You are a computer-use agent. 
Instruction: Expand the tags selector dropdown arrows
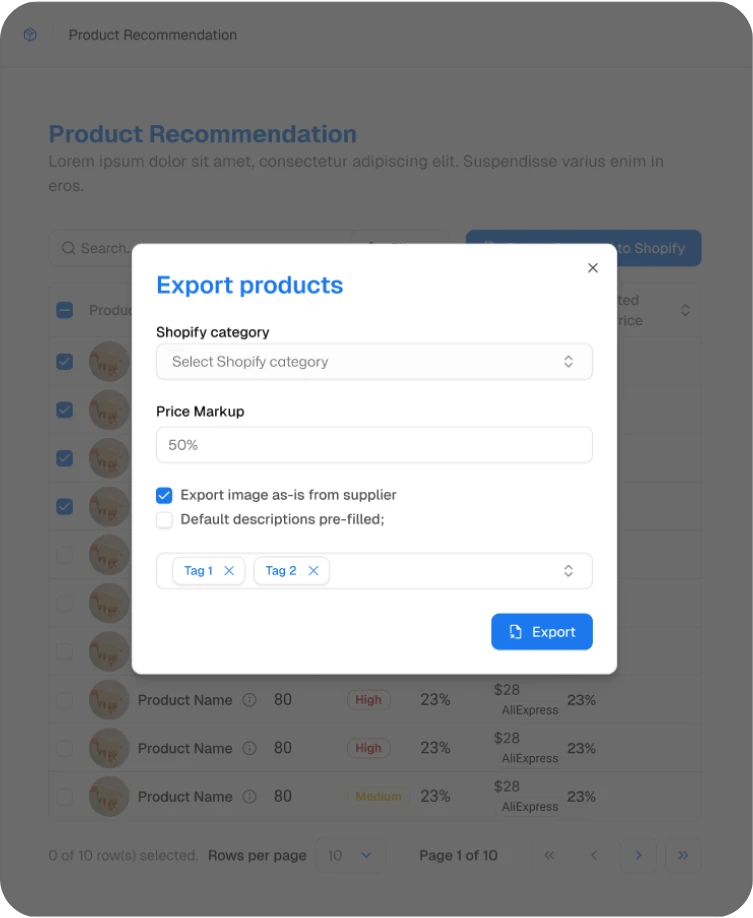pyautogui.click(x=568, y=571)
